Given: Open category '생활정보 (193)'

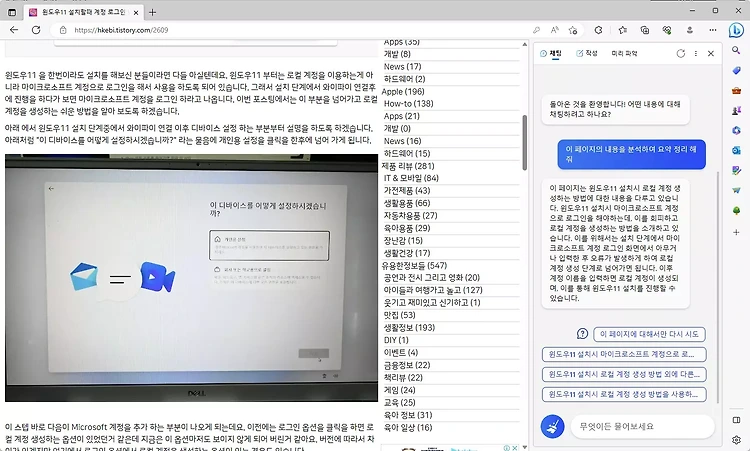Looking at the screenshot, I should point(409,328).
